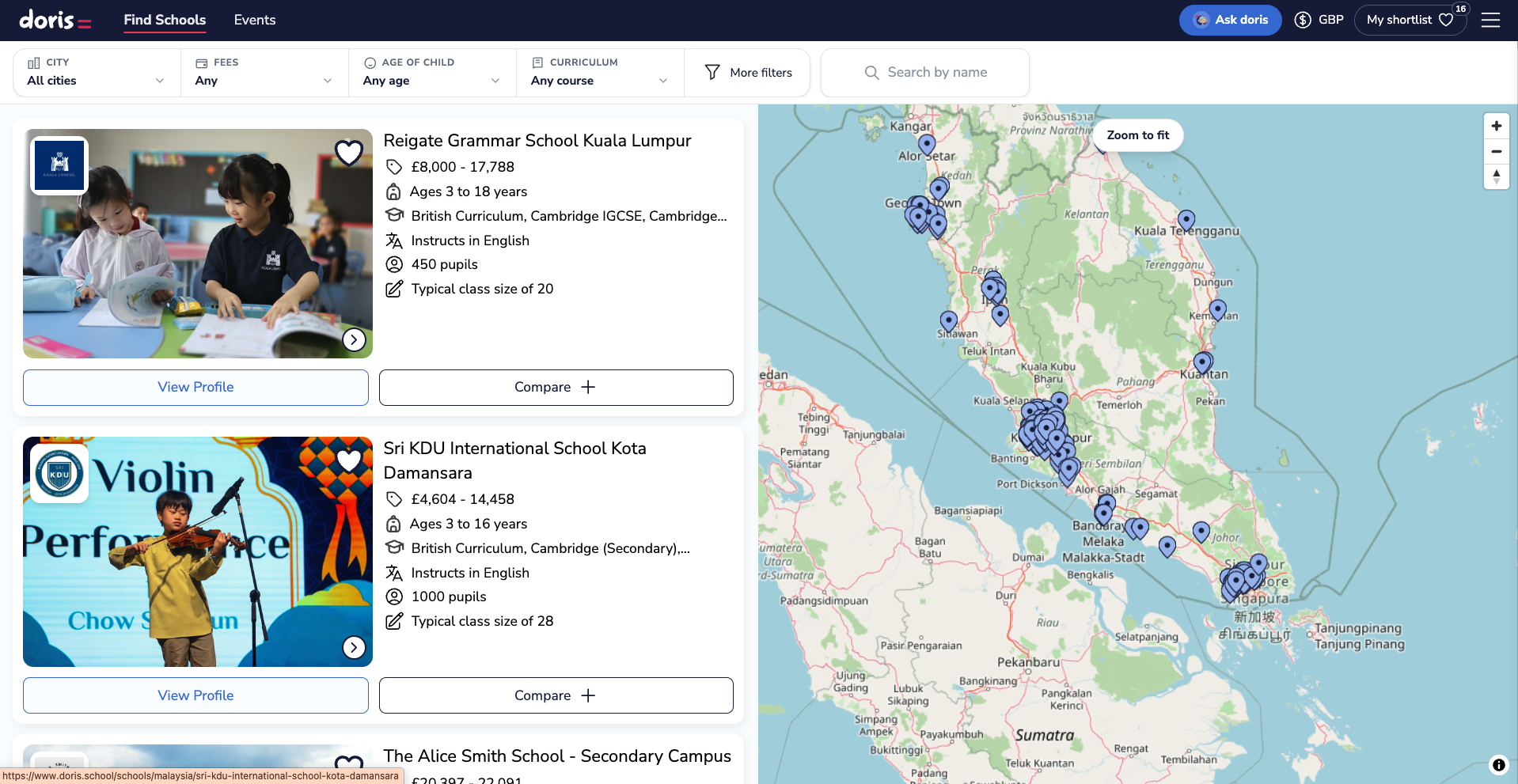1518x784 pixels.
Task: Select GBP currency label
Action: pos(1330,20)
